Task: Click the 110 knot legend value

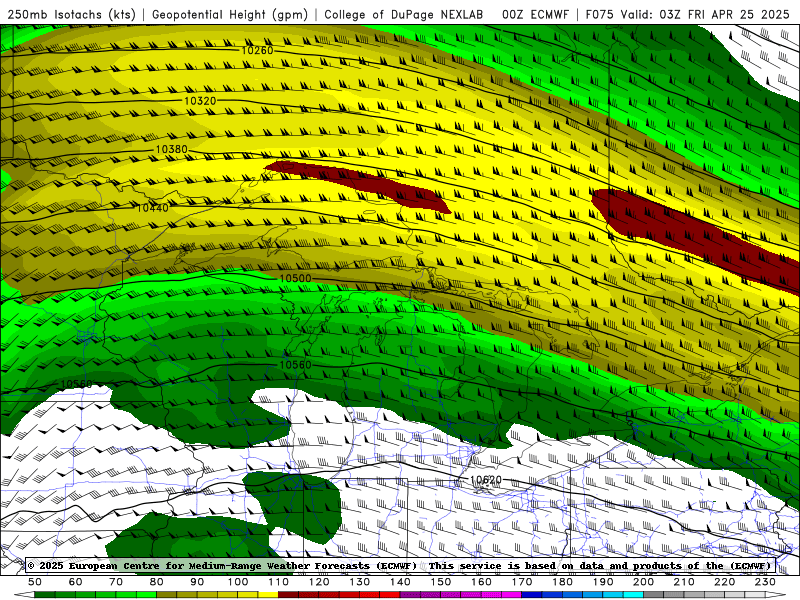Action: pyautogui.click(x=278, y=582)
